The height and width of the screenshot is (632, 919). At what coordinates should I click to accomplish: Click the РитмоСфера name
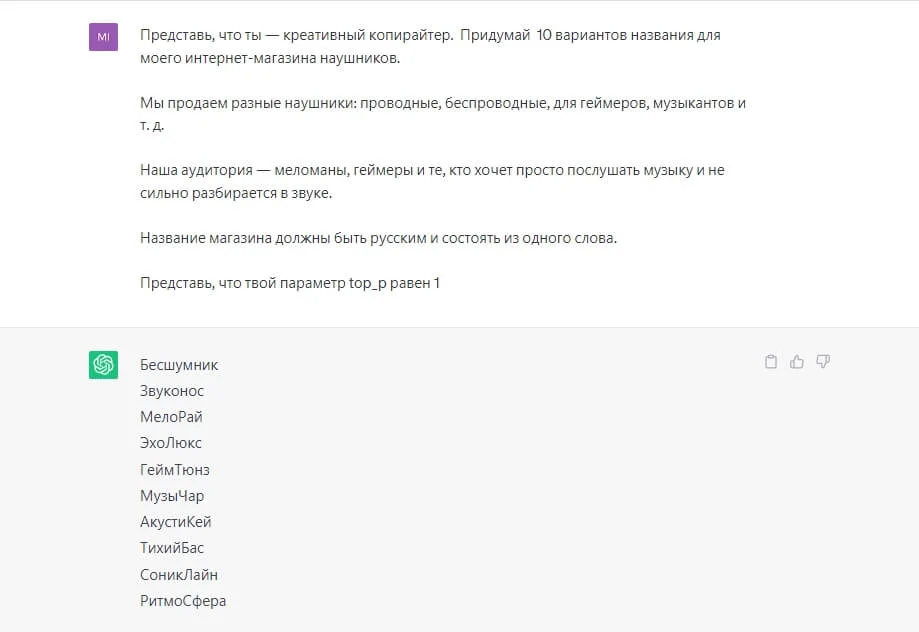coord(183,601)
